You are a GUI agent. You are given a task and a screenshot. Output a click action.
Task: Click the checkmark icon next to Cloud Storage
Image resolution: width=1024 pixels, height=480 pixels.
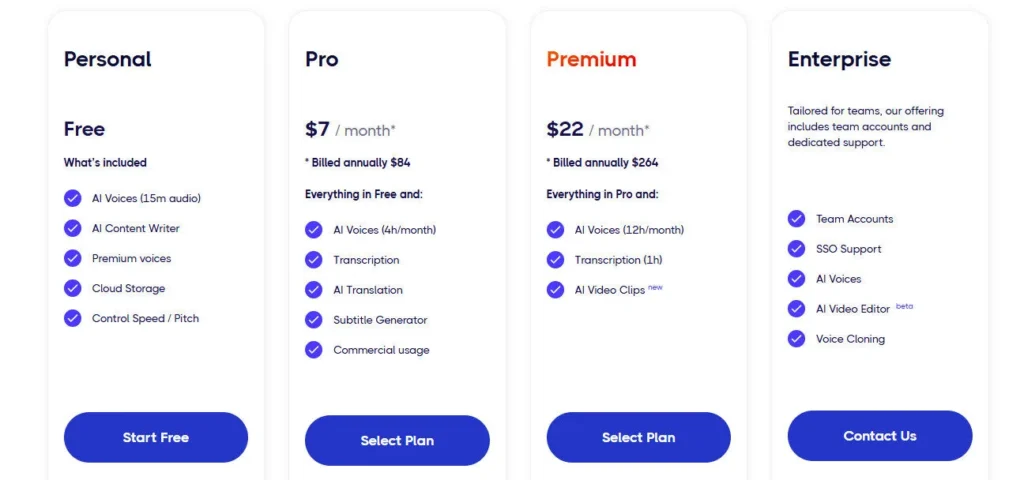pyautogui.click(x=73, y=288)
